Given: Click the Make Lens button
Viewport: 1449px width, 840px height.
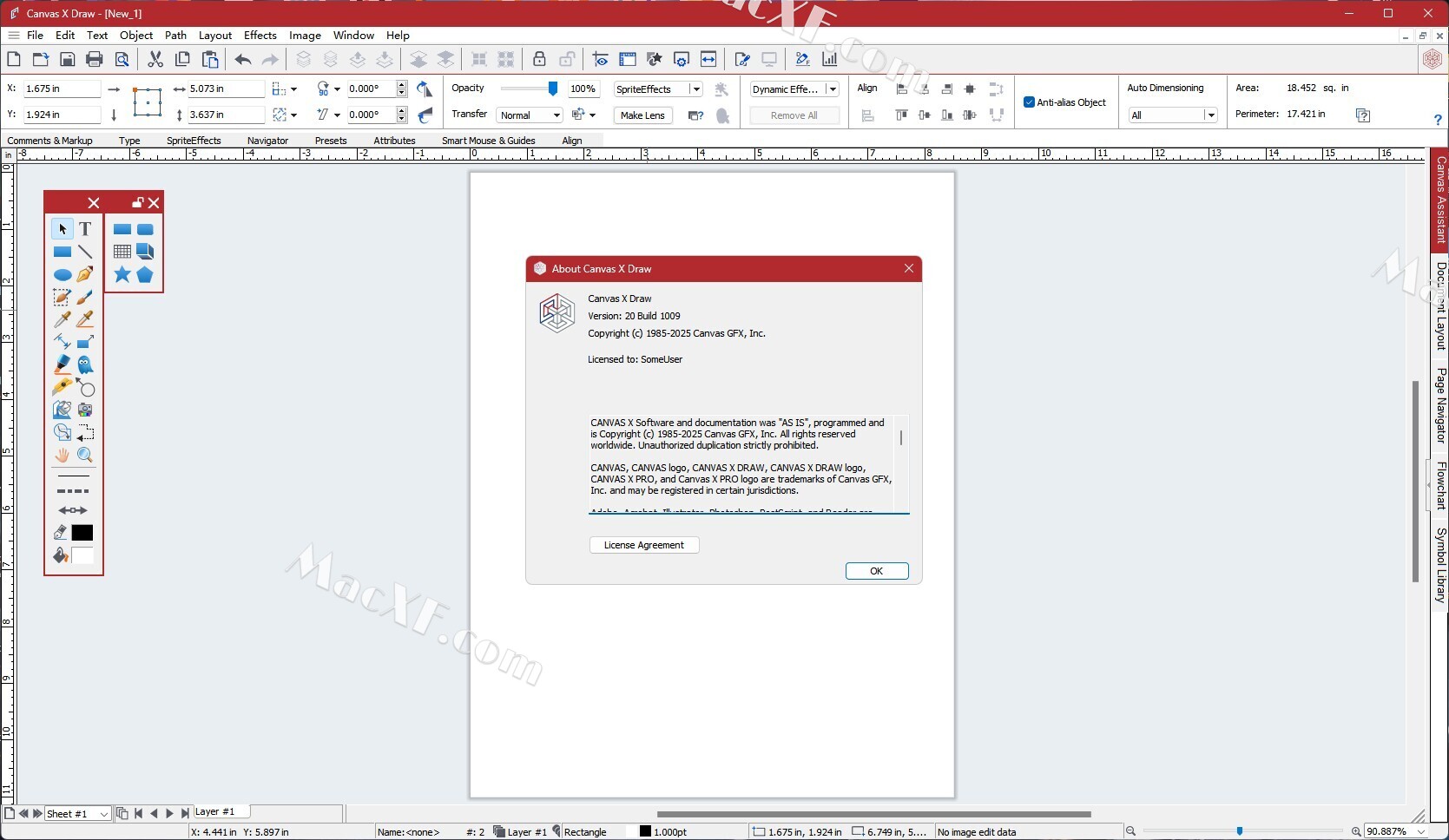Looking at the screenshot, I should (642, 115).
